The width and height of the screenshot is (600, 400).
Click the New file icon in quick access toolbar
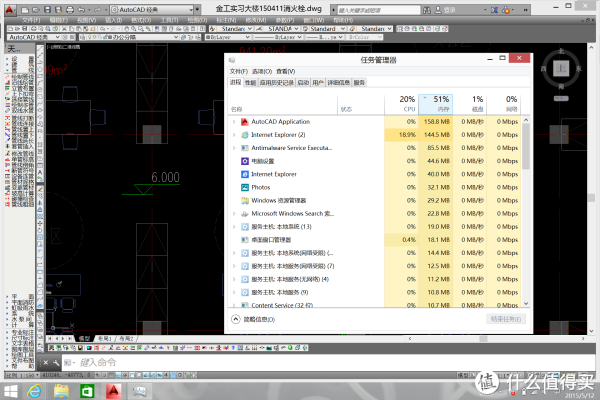(24, 10)
